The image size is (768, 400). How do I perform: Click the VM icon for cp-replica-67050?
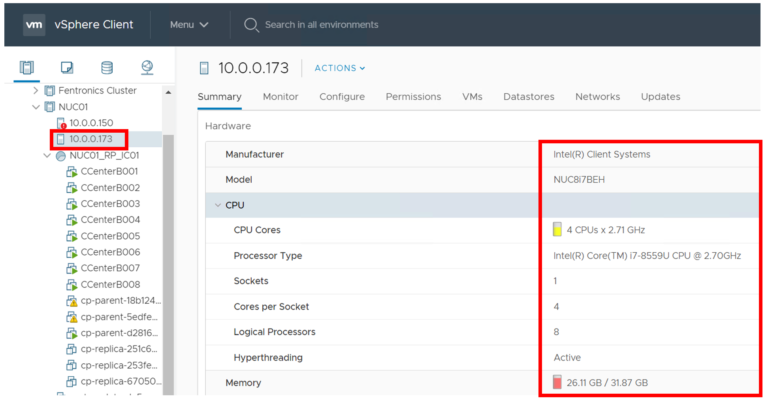click(x=72, y=381)
